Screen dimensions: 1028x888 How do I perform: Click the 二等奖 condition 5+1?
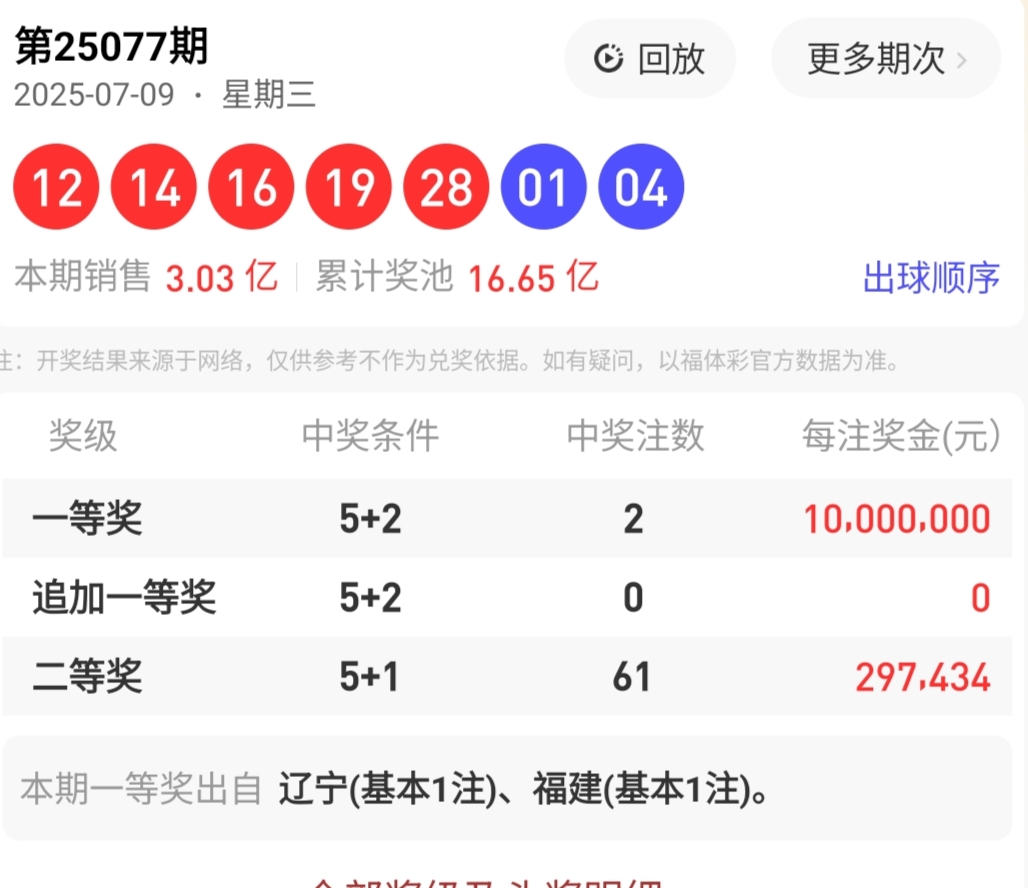click(368, 676)
